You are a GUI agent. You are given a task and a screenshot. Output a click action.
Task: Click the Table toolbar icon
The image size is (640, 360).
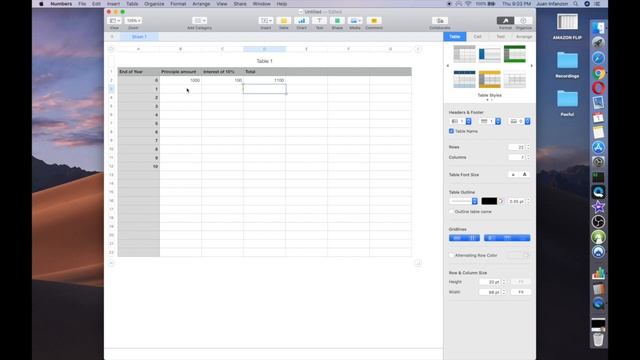[284, 21]
